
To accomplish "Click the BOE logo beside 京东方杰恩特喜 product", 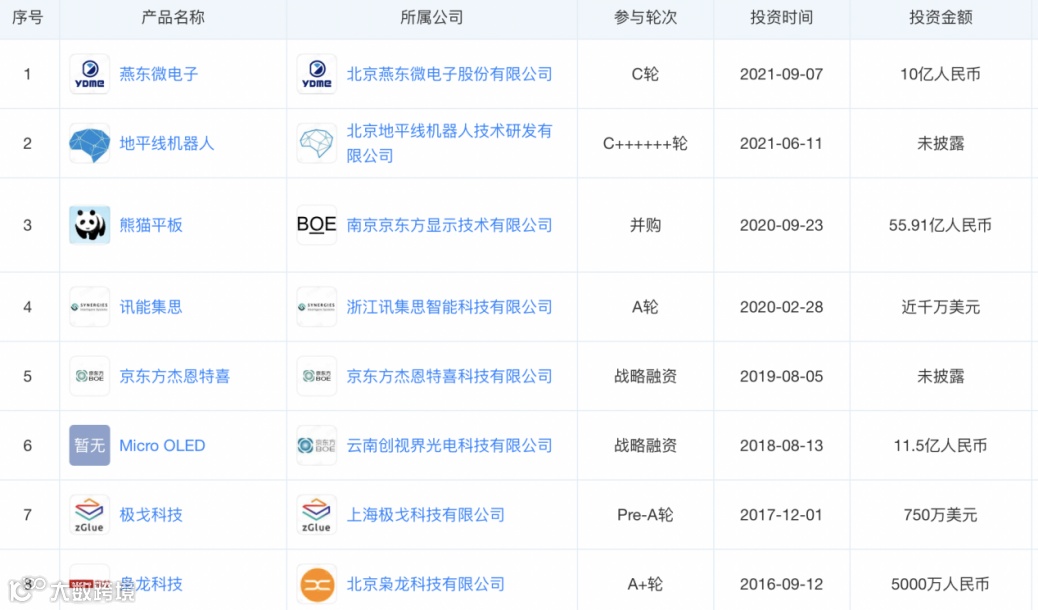I will (x=89, y=376).
